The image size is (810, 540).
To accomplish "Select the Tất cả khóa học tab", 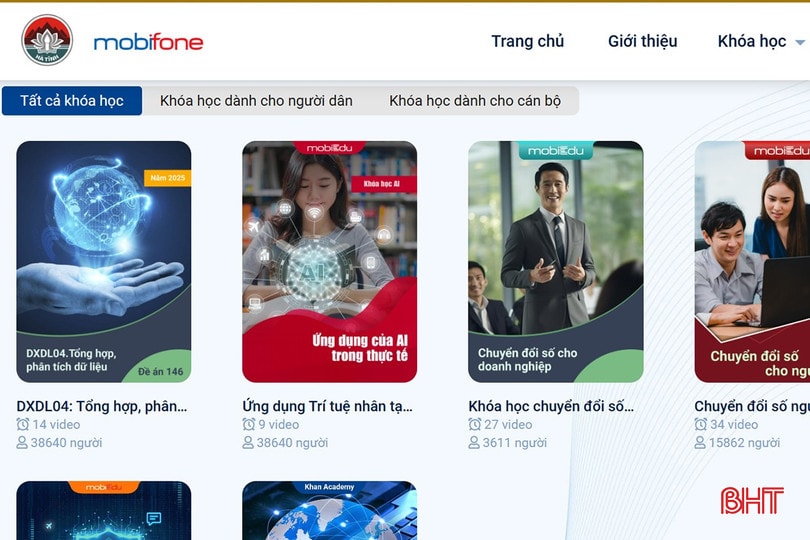I will pyautogui.click(x=72, y=101).
